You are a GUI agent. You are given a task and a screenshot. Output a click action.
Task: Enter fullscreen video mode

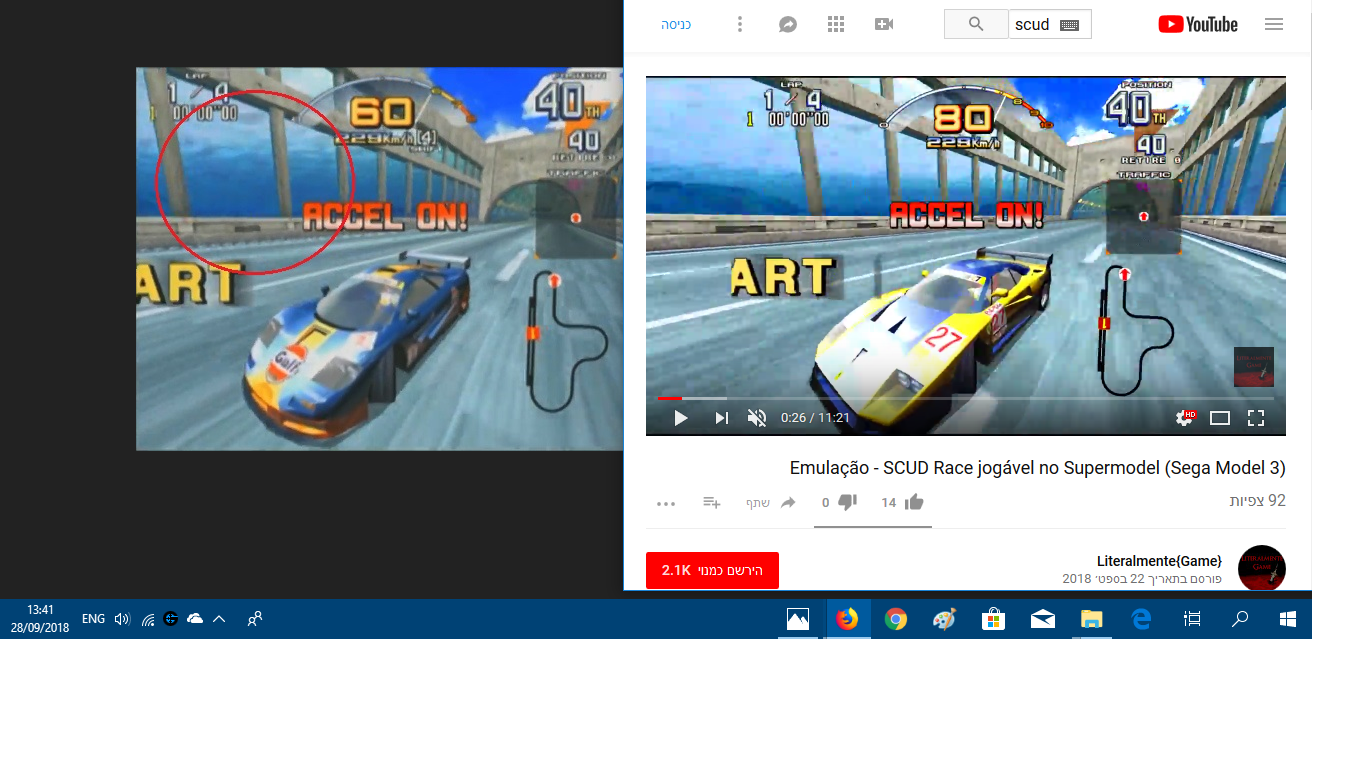[1256, 418]
